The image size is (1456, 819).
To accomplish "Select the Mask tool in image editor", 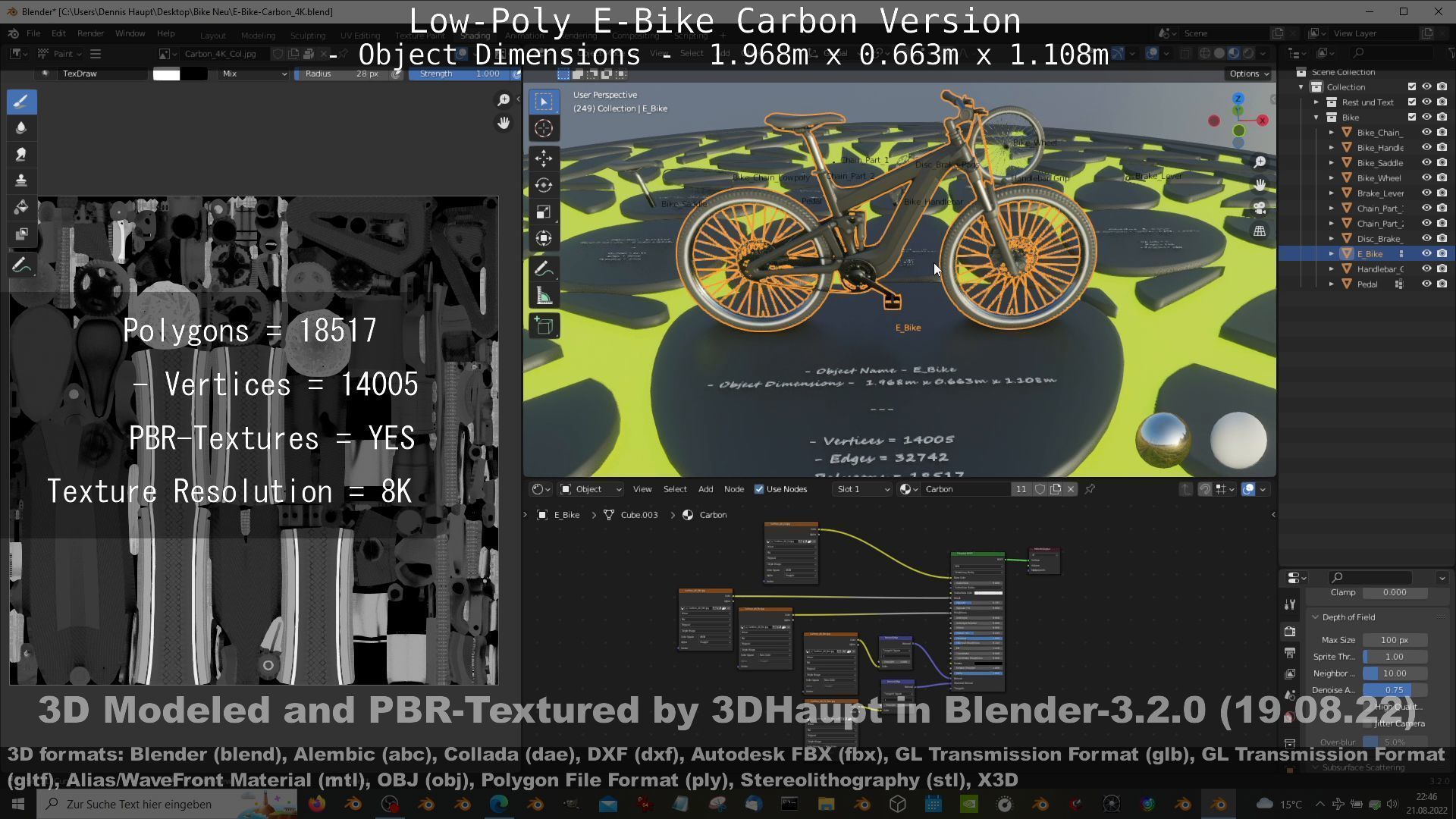I will point(21,234).
